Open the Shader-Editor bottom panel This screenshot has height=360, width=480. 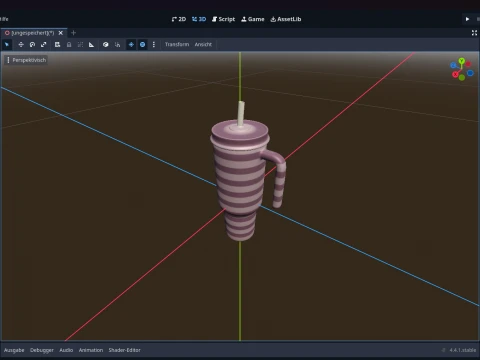coord(124,350)
